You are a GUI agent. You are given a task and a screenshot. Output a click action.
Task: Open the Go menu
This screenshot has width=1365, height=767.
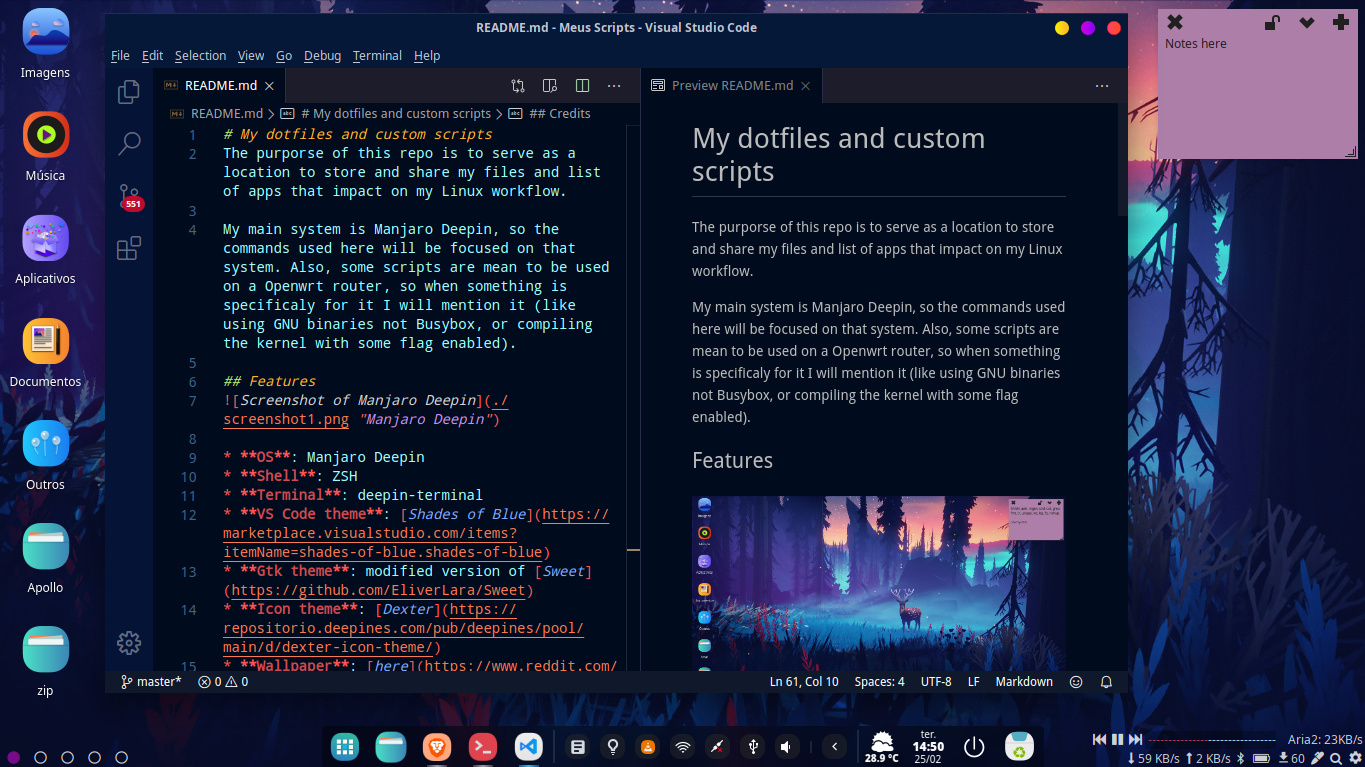(284, 56)
